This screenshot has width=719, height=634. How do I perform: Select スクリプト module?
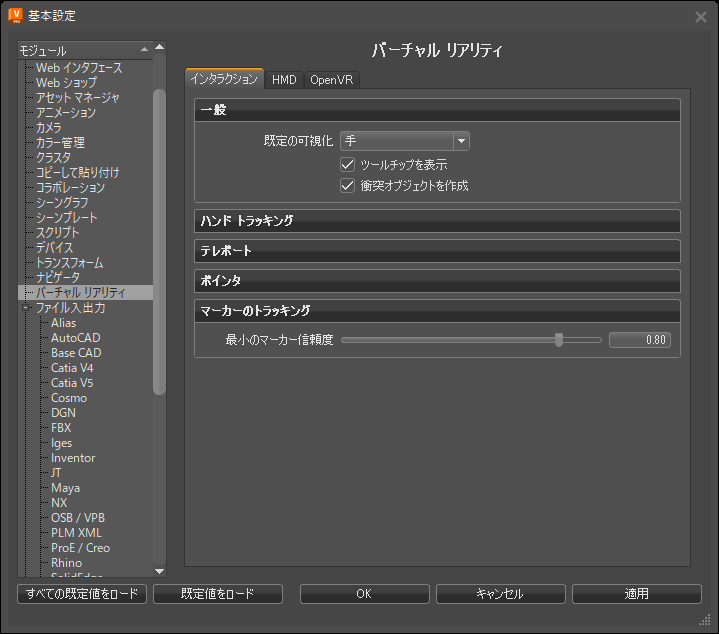[57, 233]
